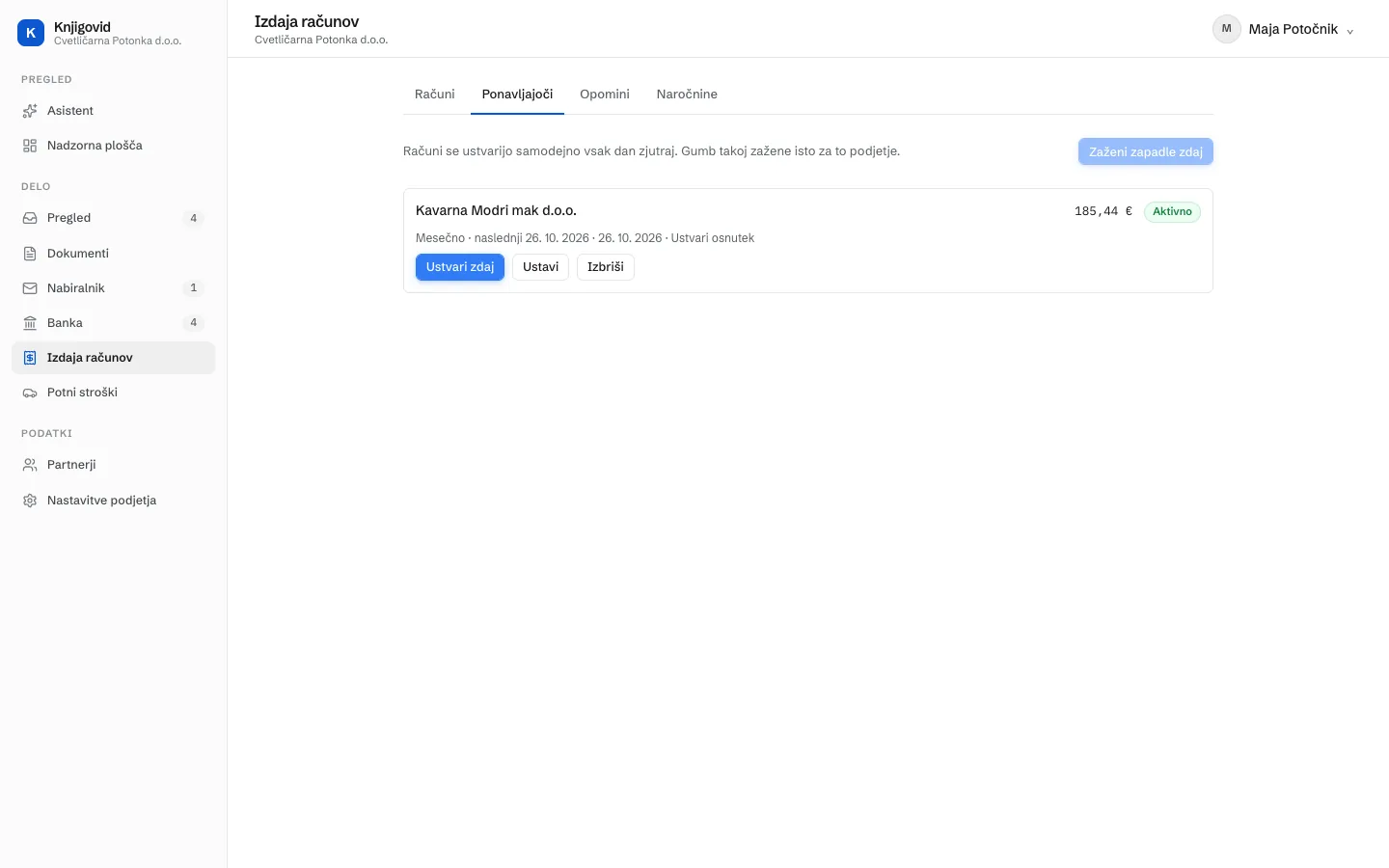The height and width of the screenshot is (868, 1389).
Task: Click the Potni stroški car icon
Action: 30,393
